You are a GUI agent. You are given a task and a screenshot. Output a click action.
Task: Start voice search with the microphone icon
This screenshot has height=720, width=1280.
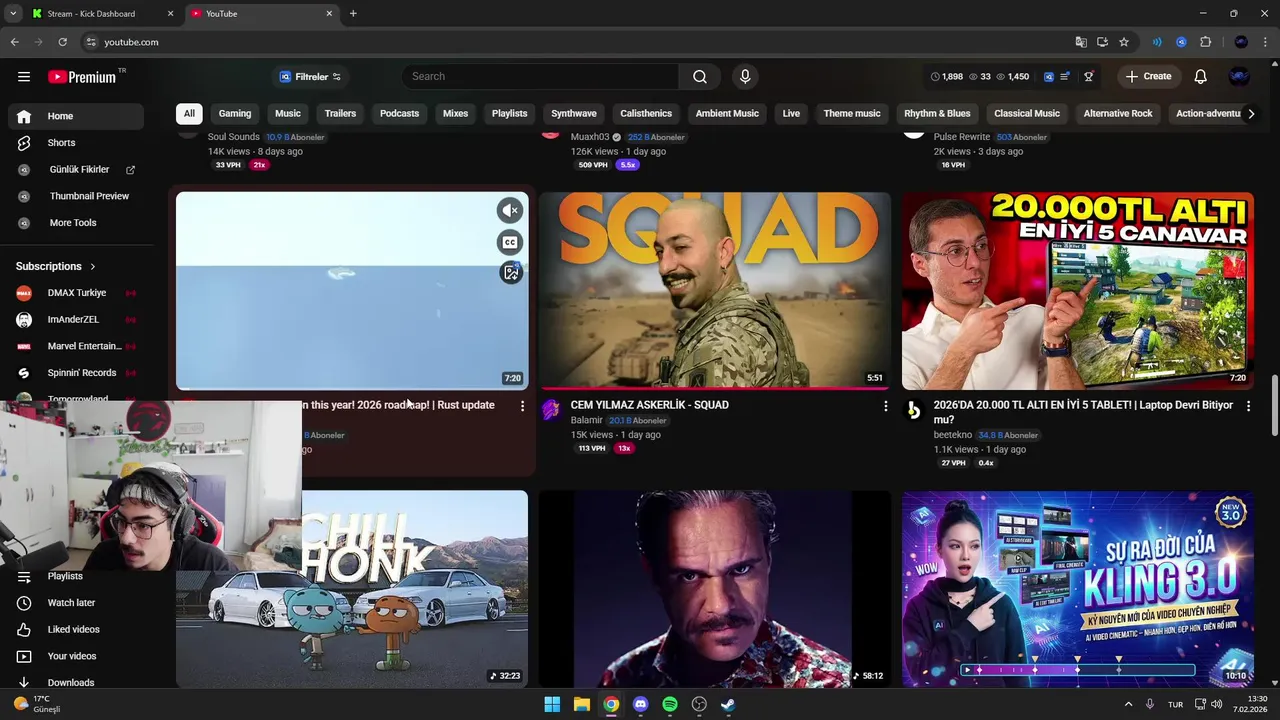744,76
